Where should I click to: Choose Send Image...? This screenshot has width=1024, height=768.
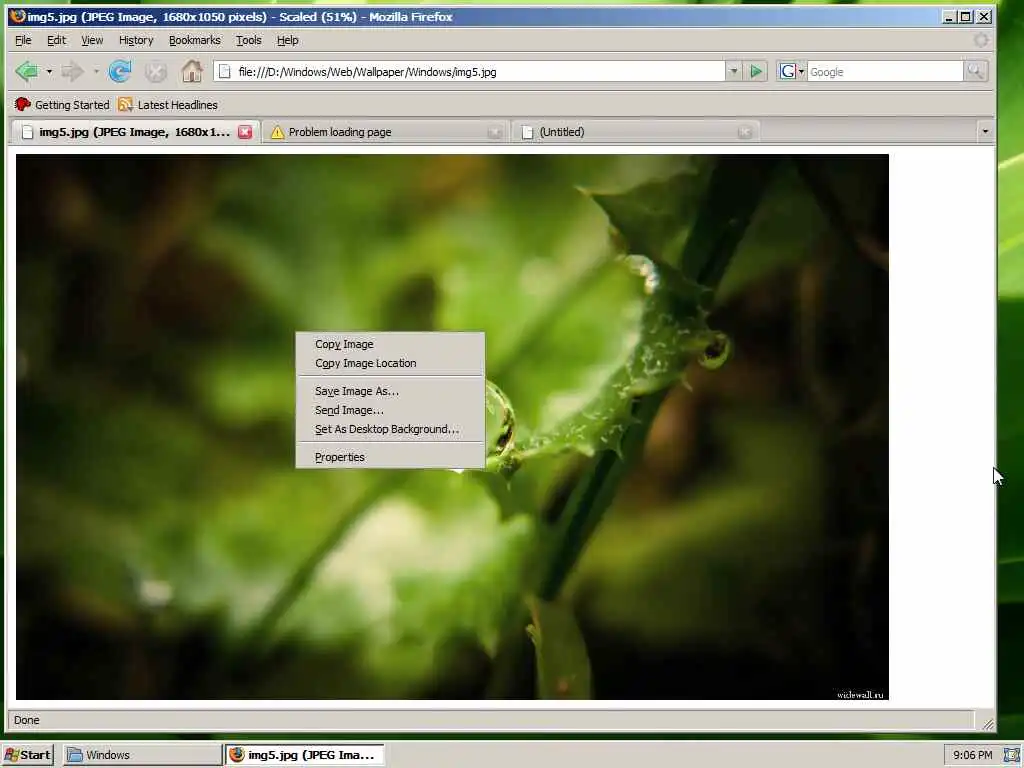pos(391,410)
